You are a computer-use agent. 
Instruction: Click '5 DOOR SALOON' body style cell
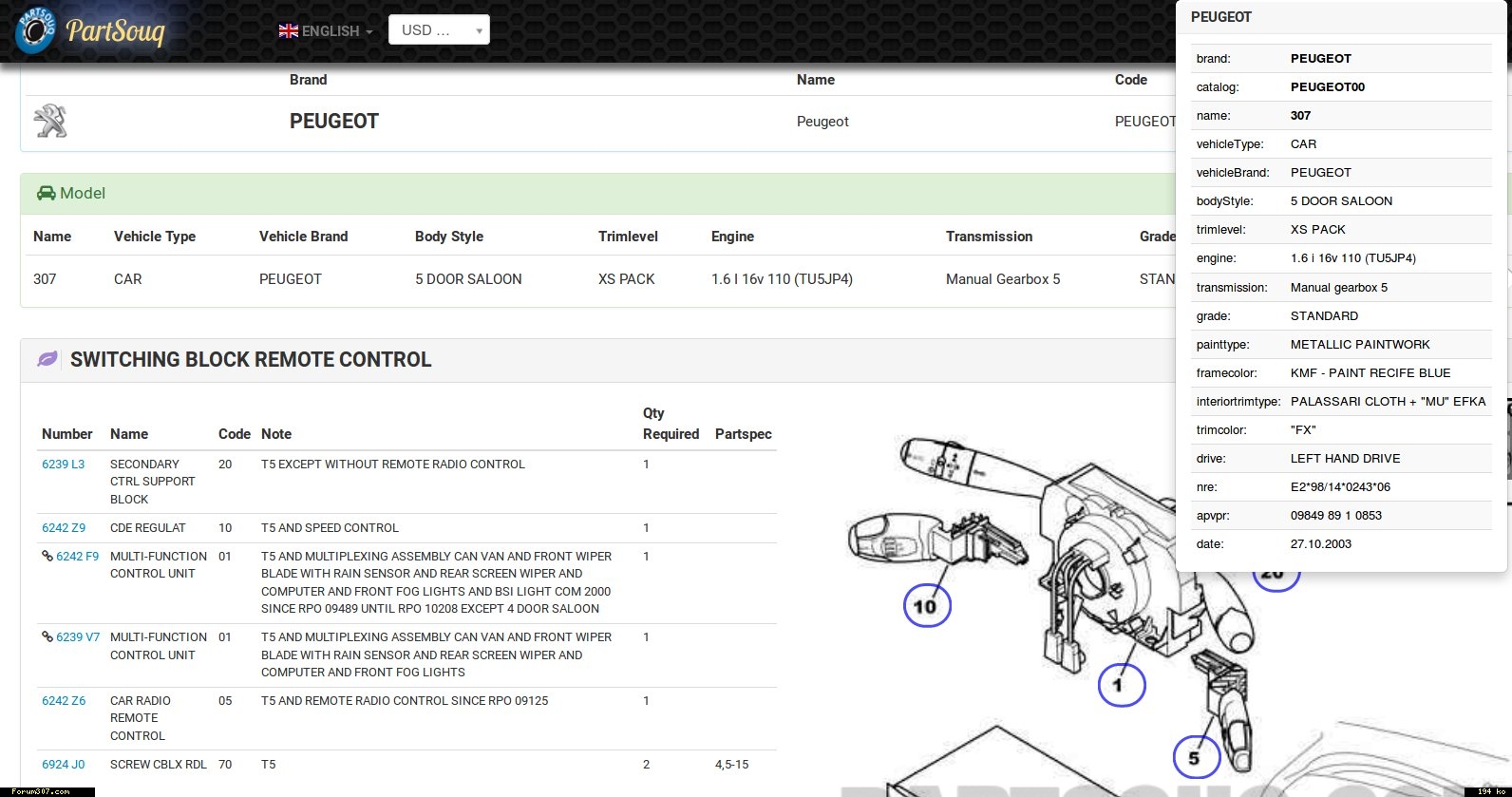(468, 279)
